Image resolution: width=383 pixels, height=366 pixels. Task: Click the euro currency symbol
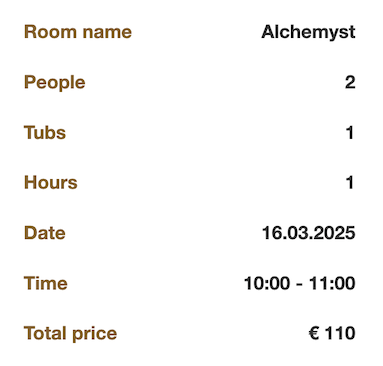click(314, 333)
